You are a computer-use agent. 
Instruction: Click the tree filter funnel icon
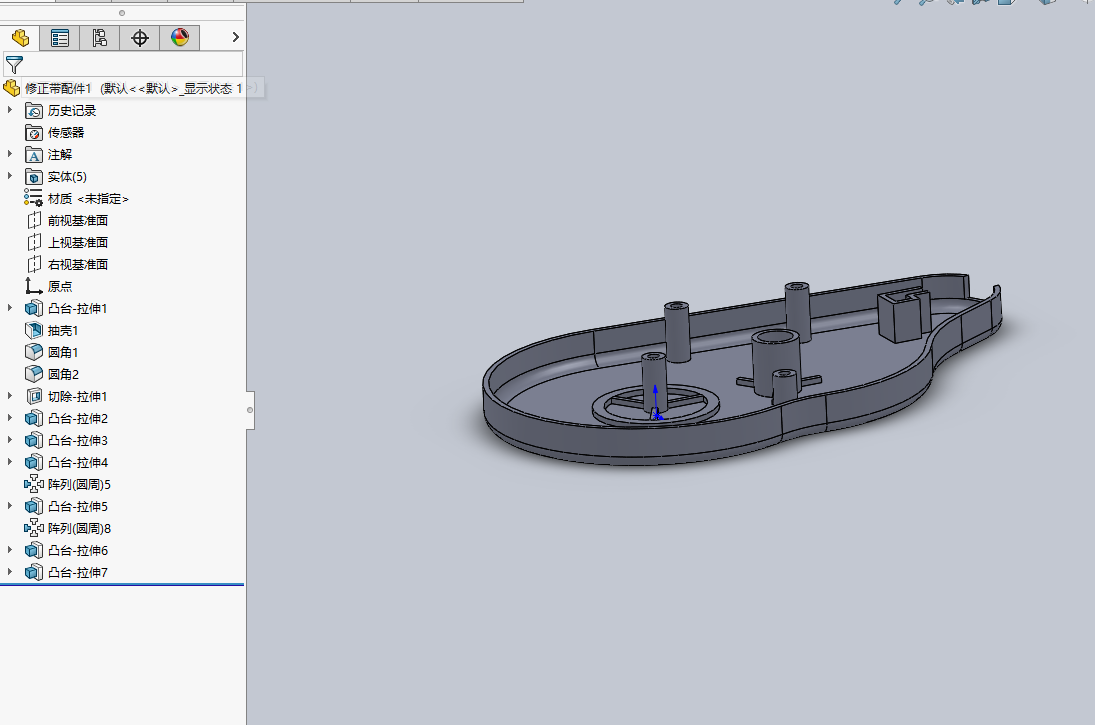[x=14, y=64]
